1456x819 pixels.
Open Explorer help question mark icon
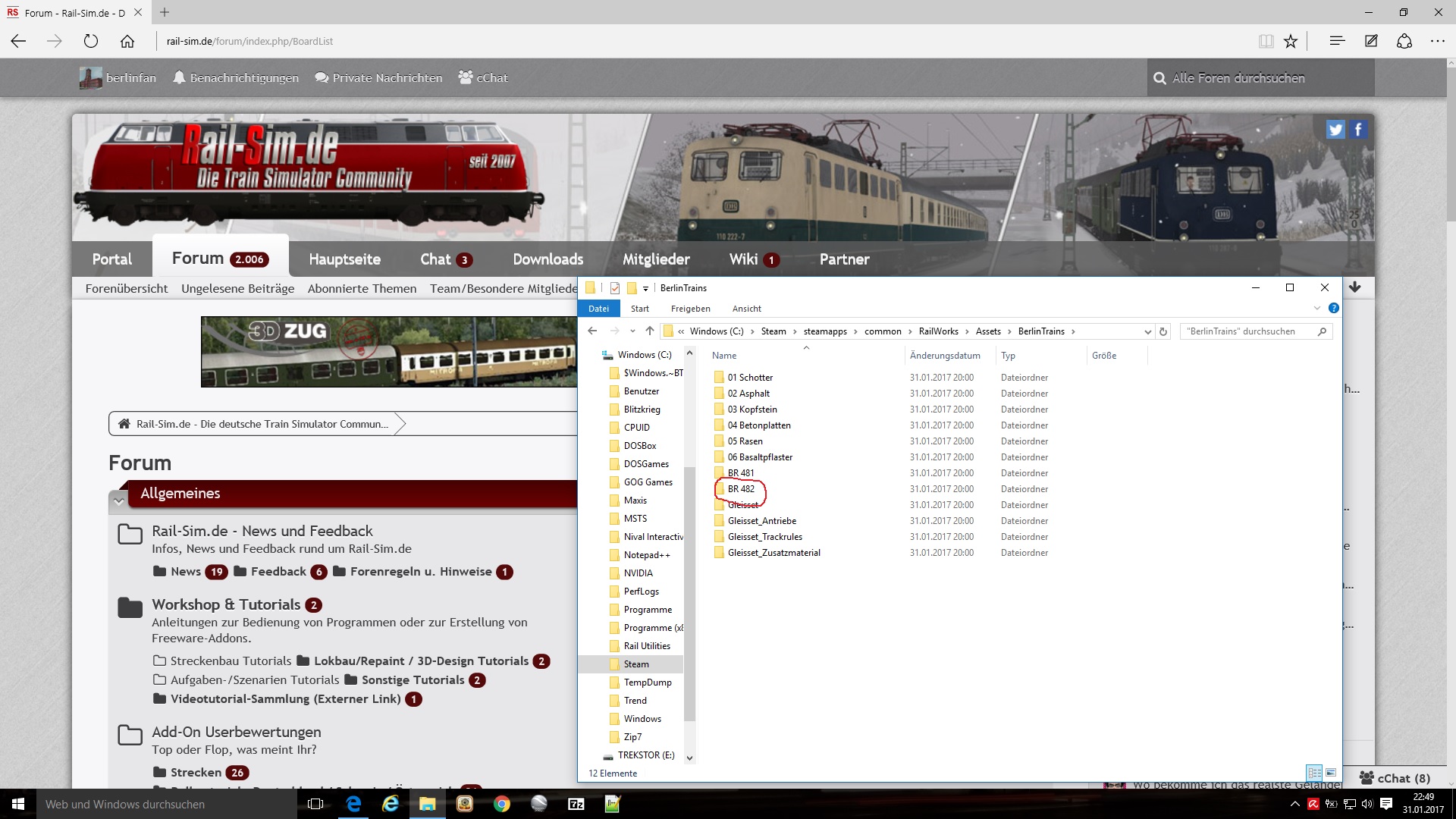[x=1333, y=308]
